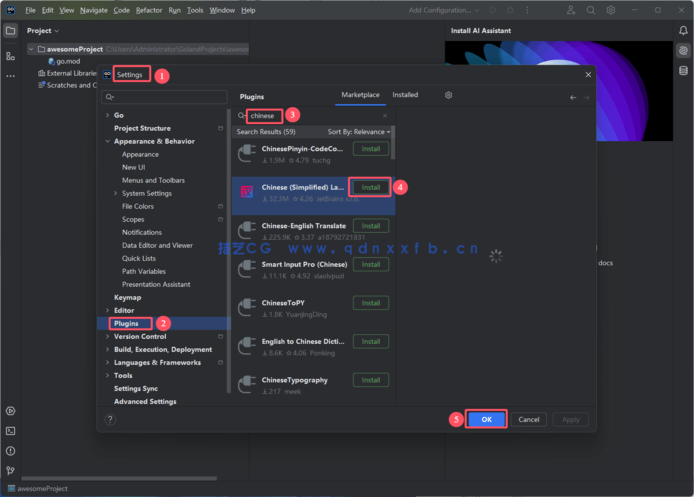Clear the plugin search field

[x=385, y=116]
